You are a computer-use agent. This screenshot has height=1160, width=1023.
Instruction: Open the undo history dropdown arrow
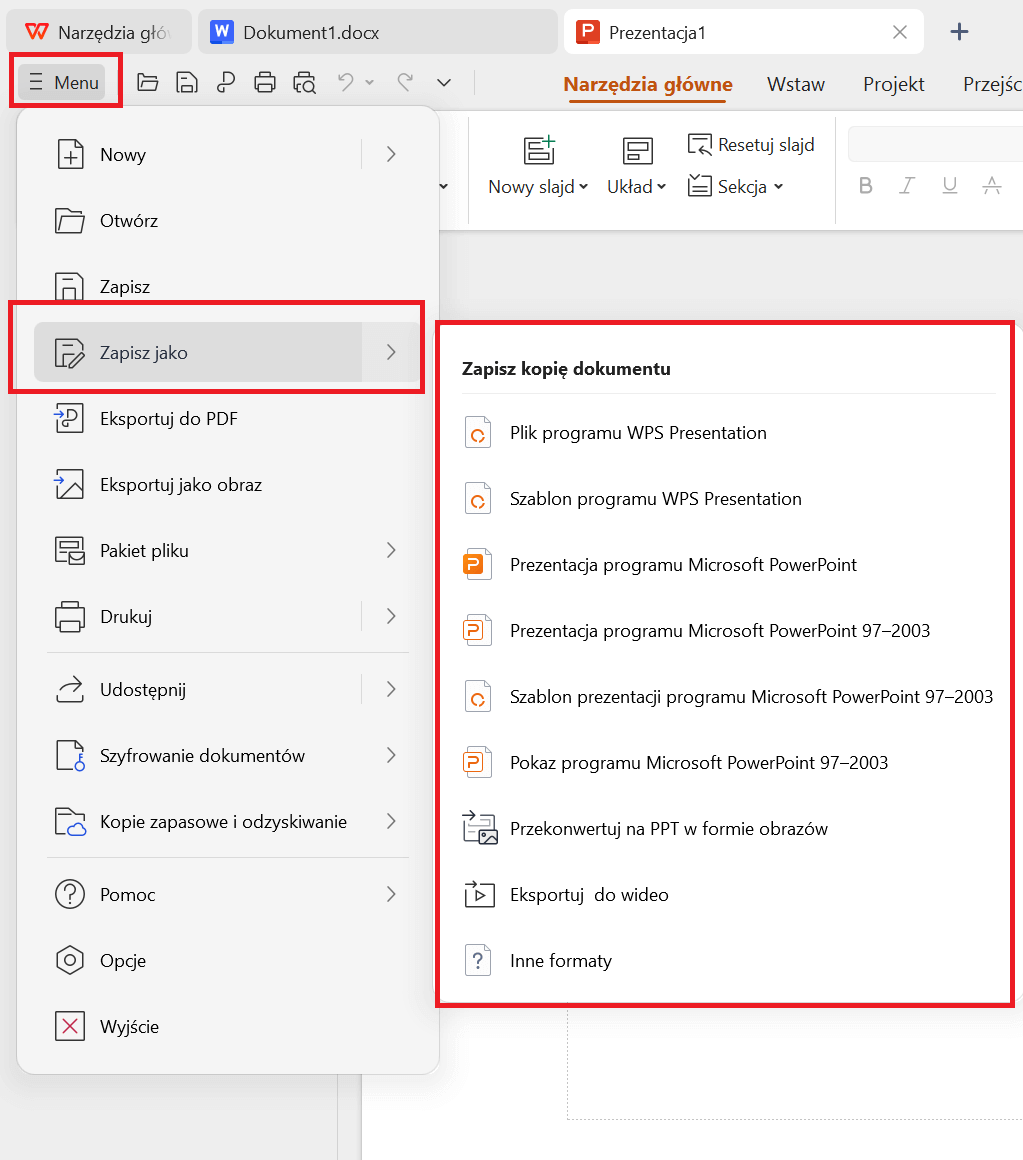[x=370, y=82]
